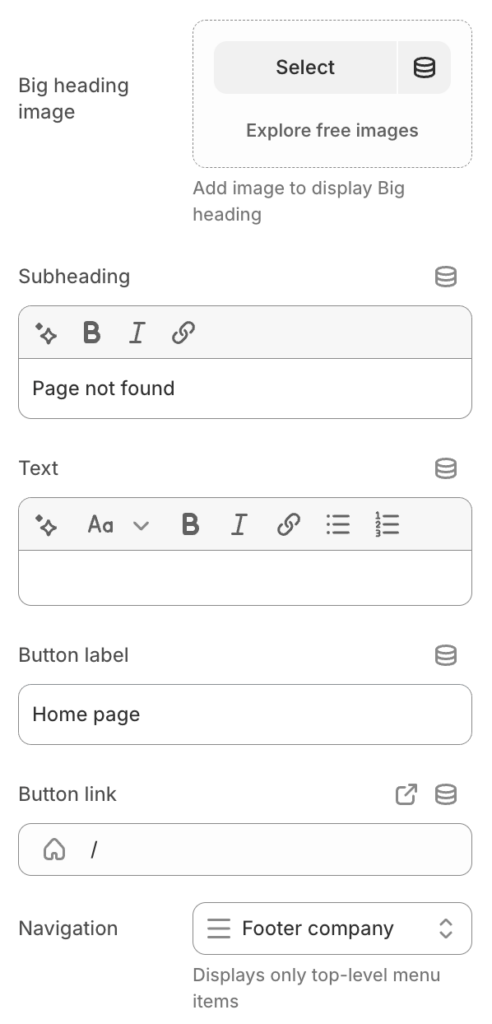Insert link in Text editor
492x1024 pixels.
pos(288,524)
